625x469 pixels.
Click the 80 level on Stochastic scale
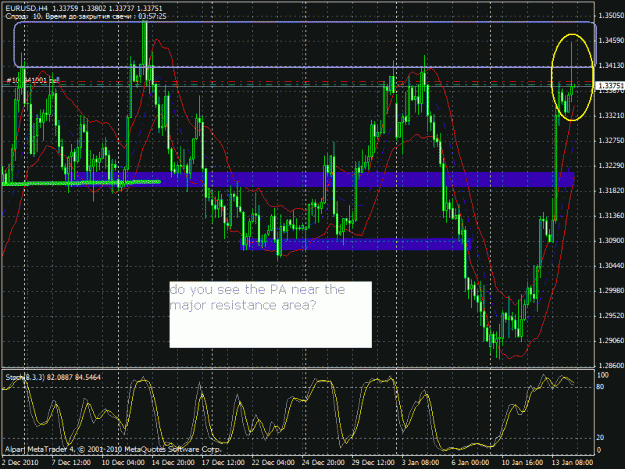pyautogui.click(x=600, y=387)
